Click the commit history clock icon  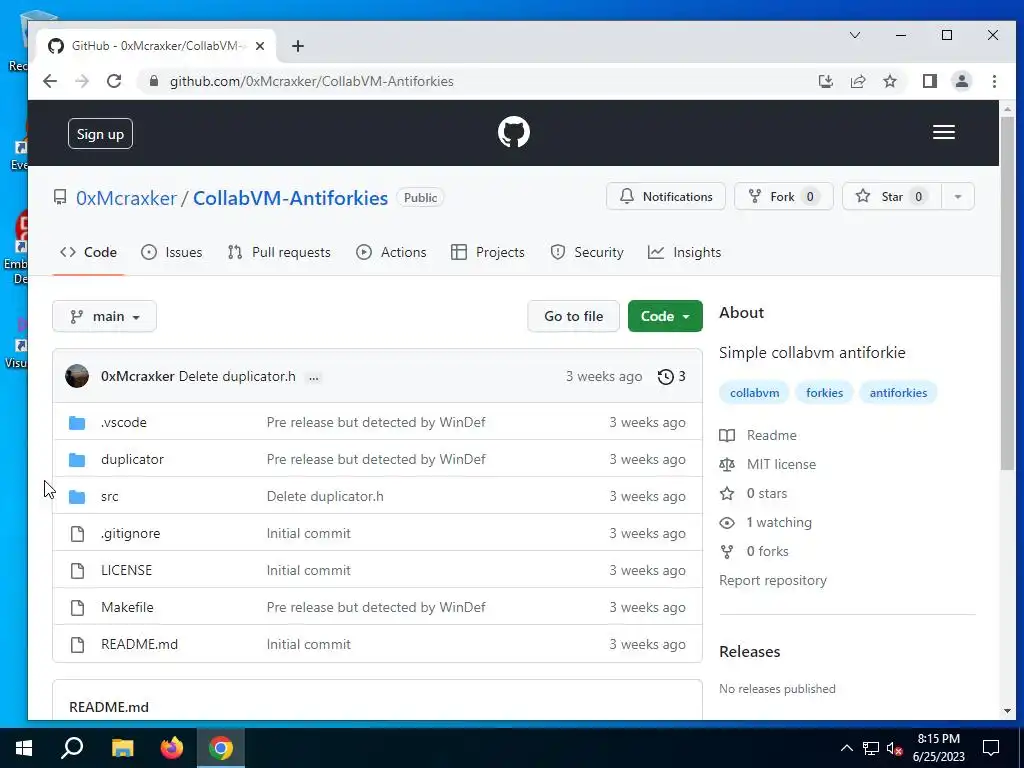[665, 377]
